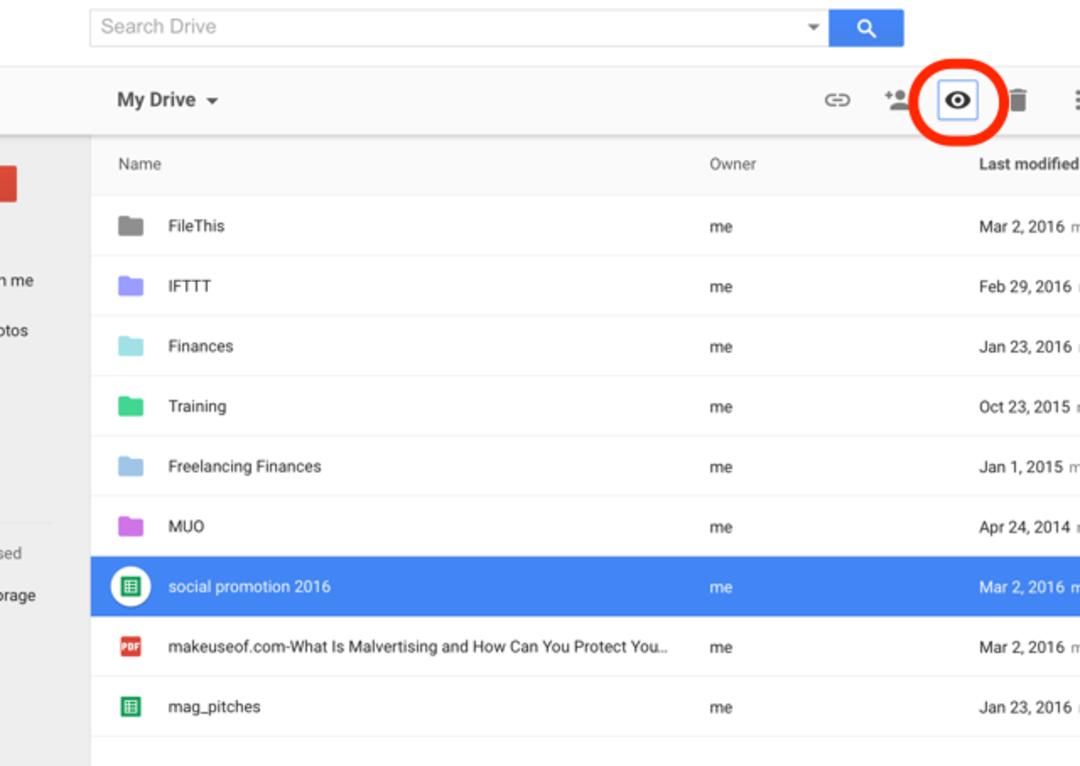Click into the Search Drive field
The image size is (1080, 766).
[448, 28]
